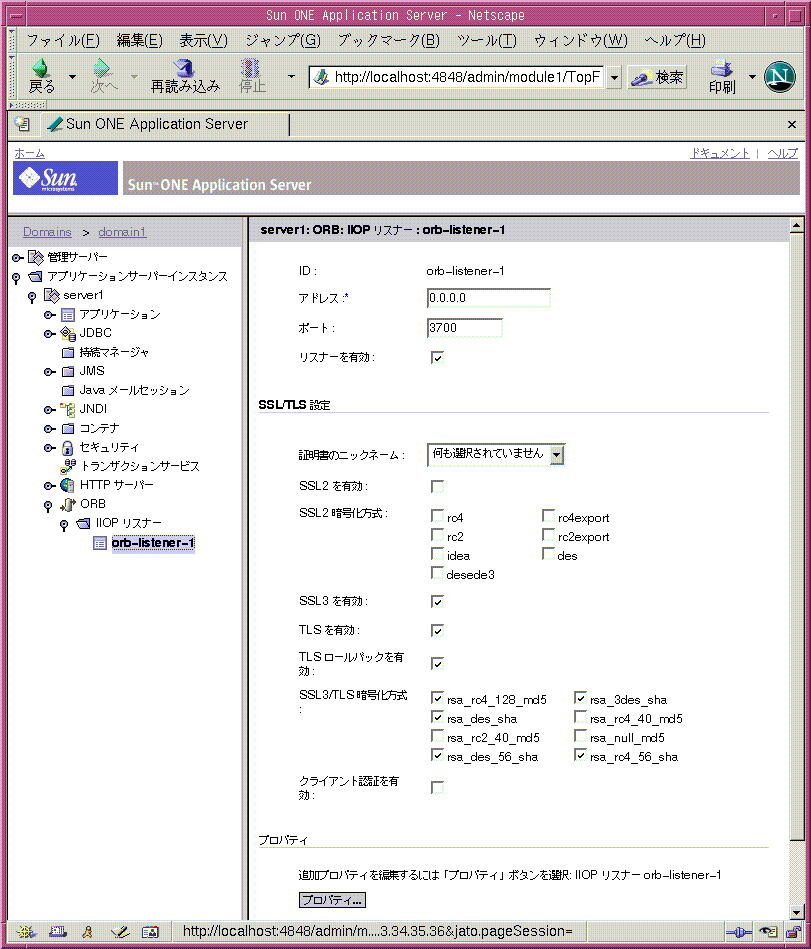Viewport: 811px width, 949px height.
Task: Click the Domains breadcrumb link
Action: tap(47, 232)
